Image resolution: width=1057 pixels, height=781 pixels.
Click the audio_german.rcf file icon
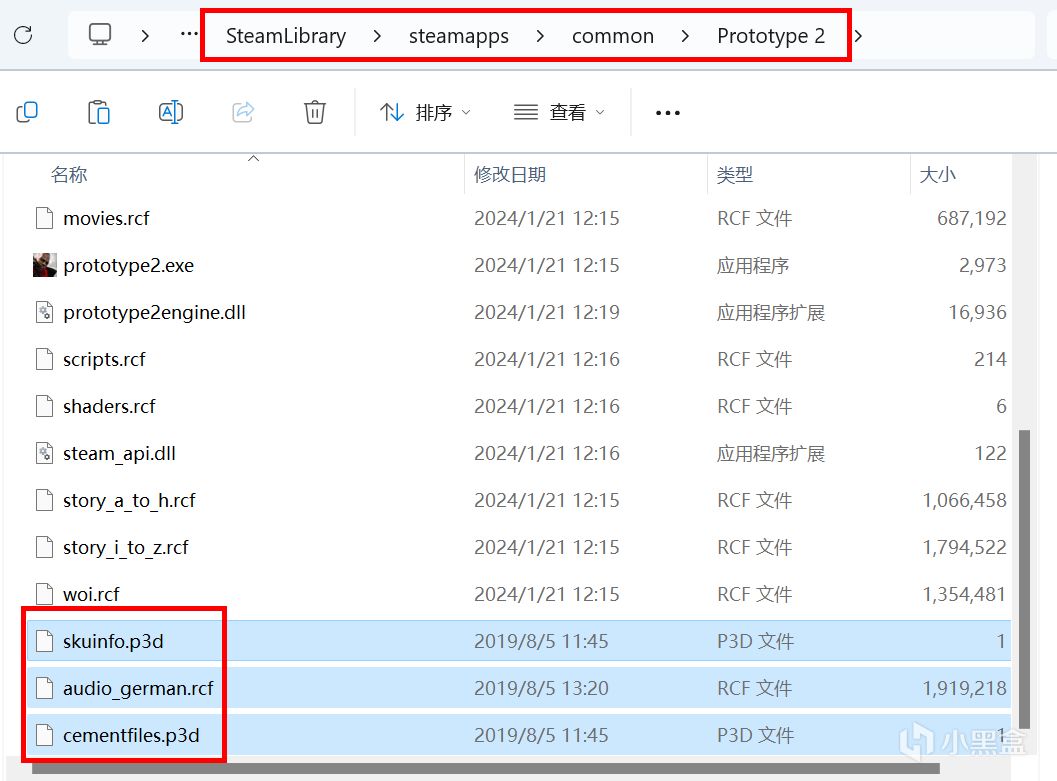point(44,688)
